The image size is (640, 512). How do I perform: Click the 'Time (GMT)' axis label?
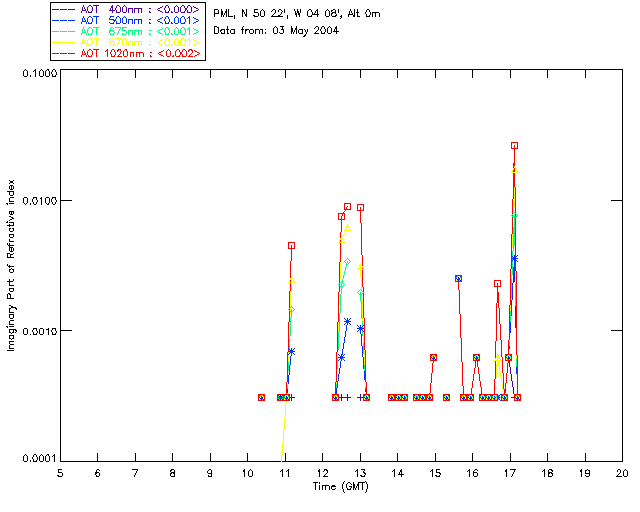coord(341,486)
